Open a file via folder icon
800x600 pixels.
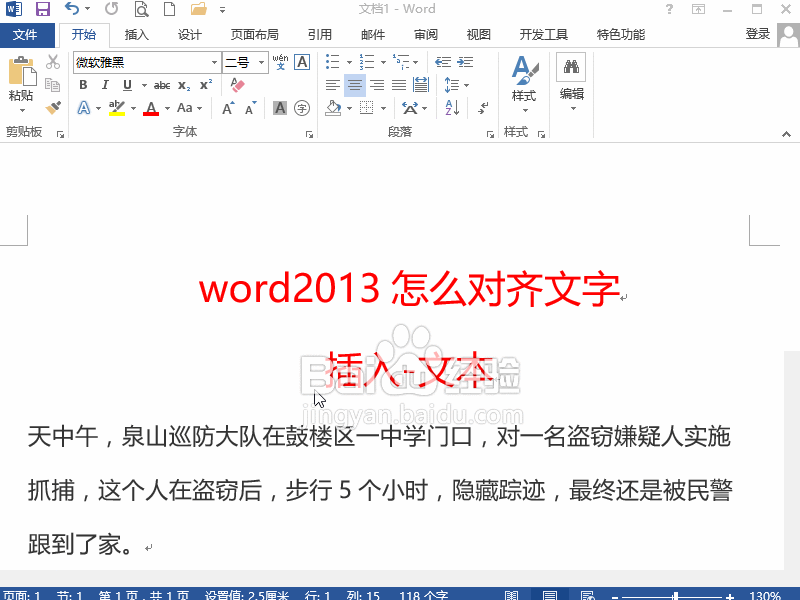coord(198,9)
